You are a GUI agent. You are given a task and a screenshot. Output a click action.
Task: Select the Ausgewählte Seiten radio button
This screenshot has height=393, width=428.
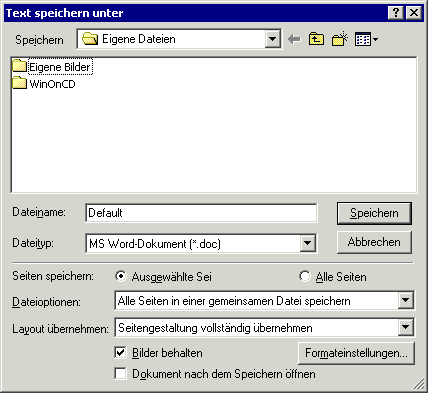(121, 276)
